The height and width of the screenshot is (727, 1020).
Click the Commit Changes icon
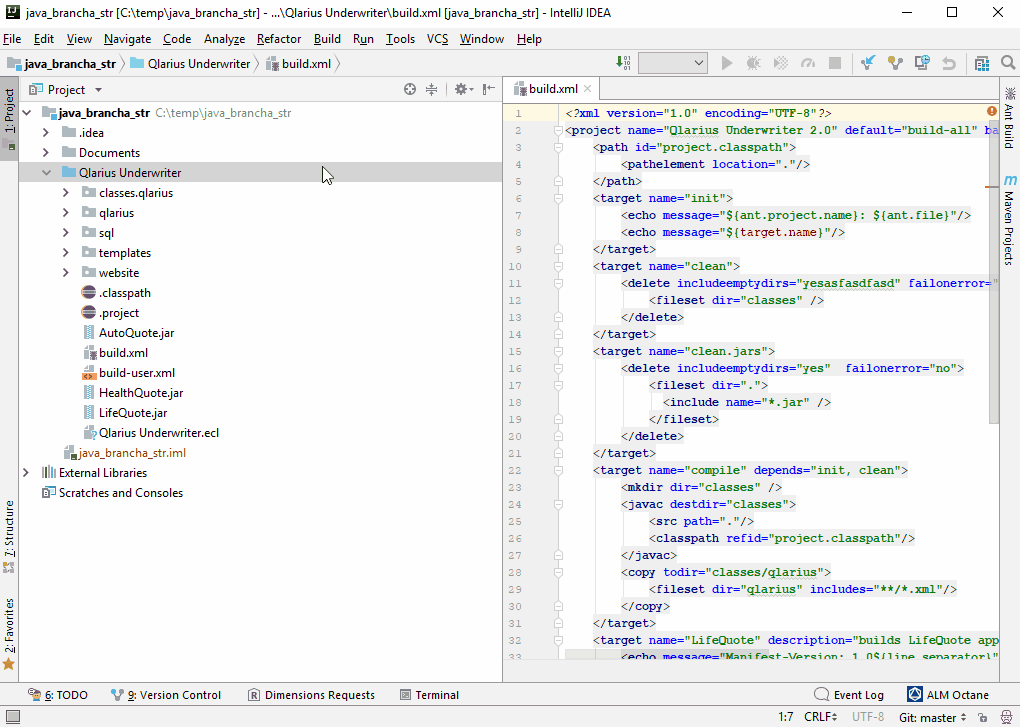tap(895, 62)
